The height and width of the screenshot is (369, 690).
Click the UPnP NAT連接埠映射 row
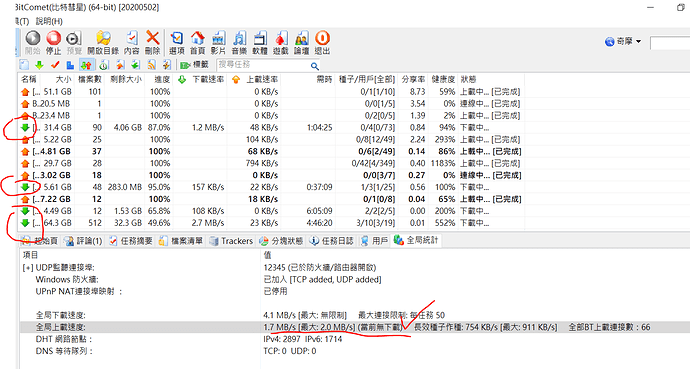pos(355,291)
